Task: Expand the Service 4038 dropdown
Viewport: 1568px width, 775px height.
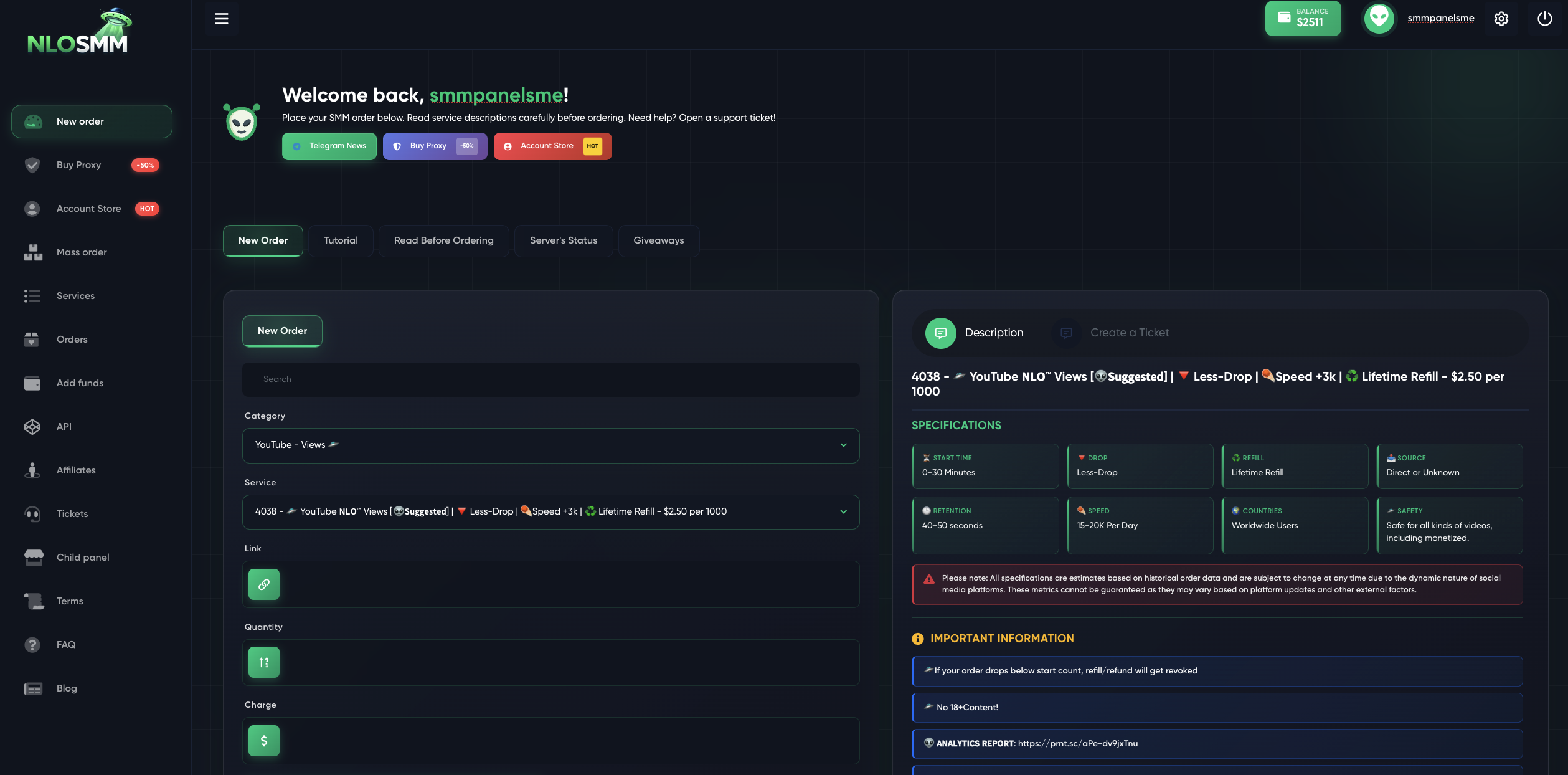Action: [x=550, y=512]
